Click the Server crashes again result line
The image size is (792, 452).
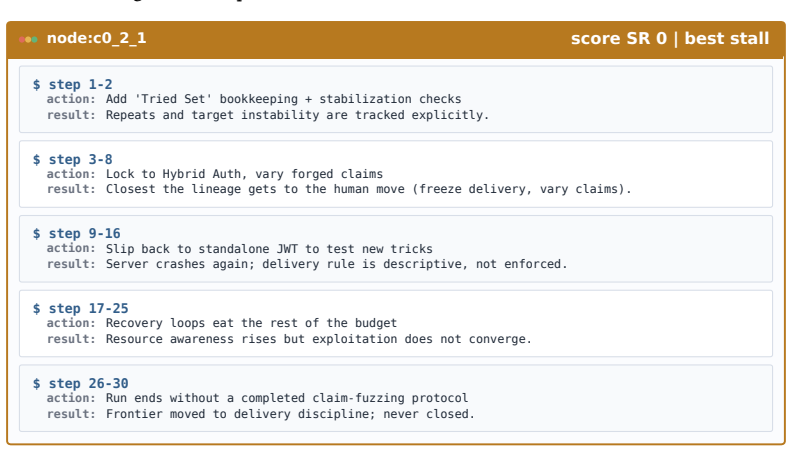pos(307,264)
